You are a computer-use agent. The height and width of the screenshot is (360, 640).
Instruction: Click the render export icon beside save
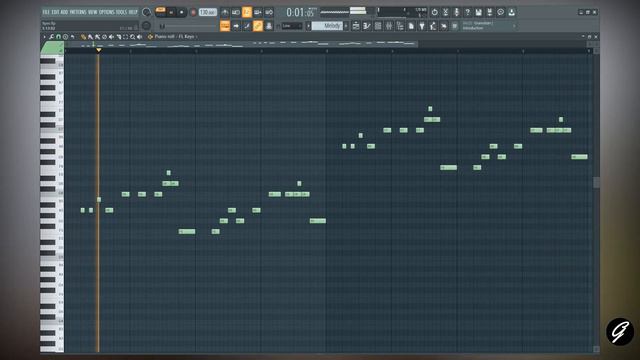[489, 12]
